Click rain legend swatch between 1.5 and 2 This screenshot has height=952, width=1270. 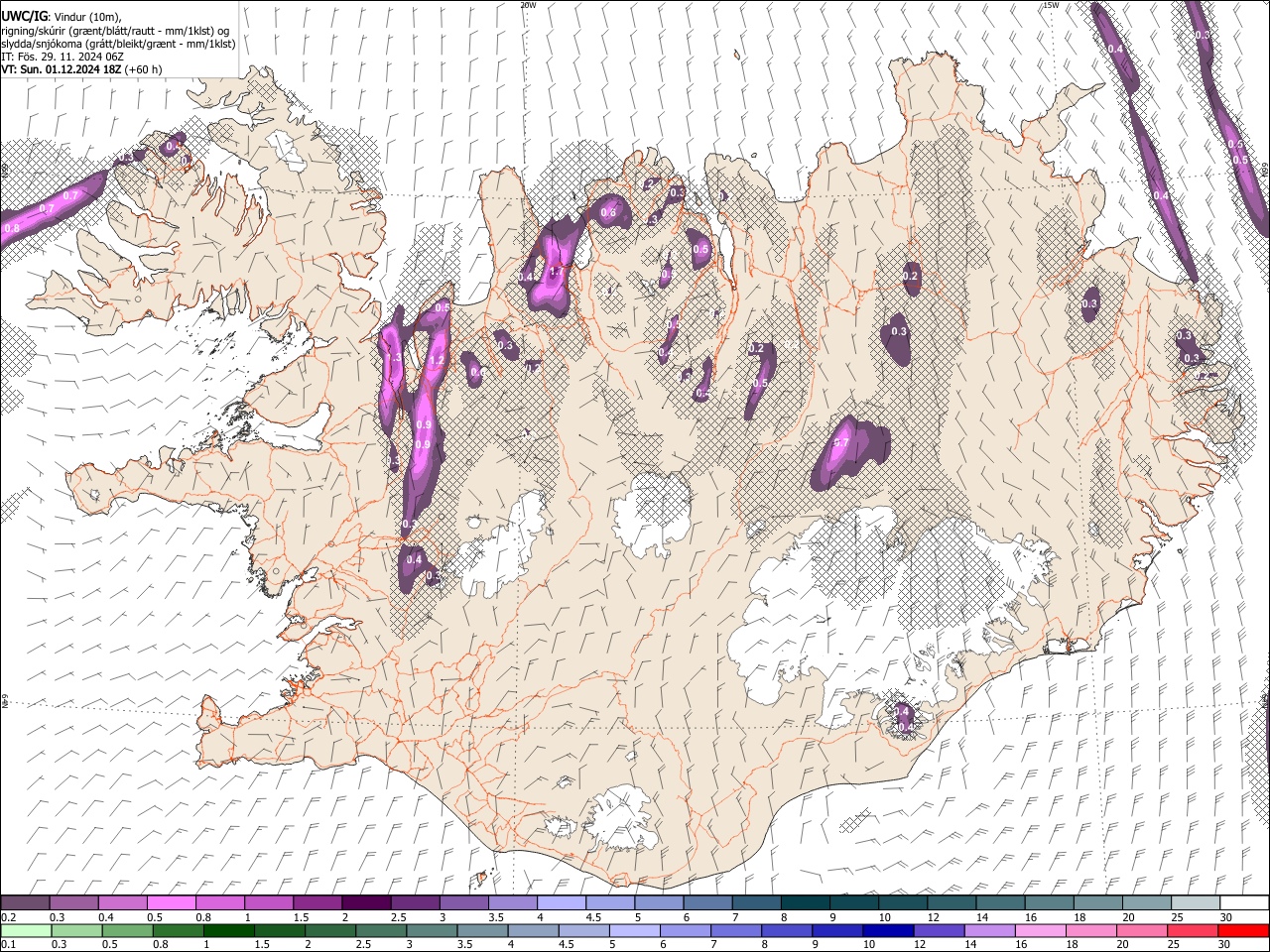tap(279, 930)
